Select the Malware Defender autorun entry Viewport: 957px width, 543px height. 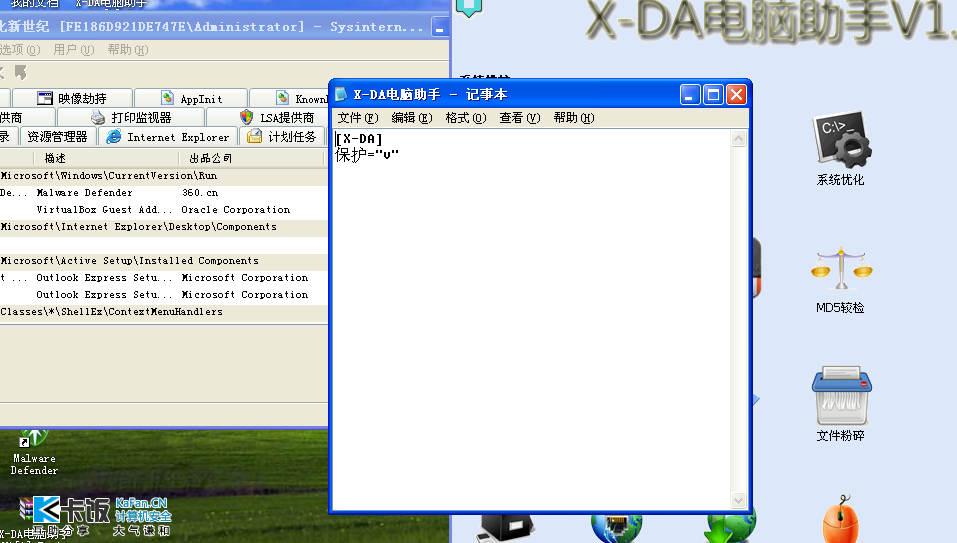(164, 193)
